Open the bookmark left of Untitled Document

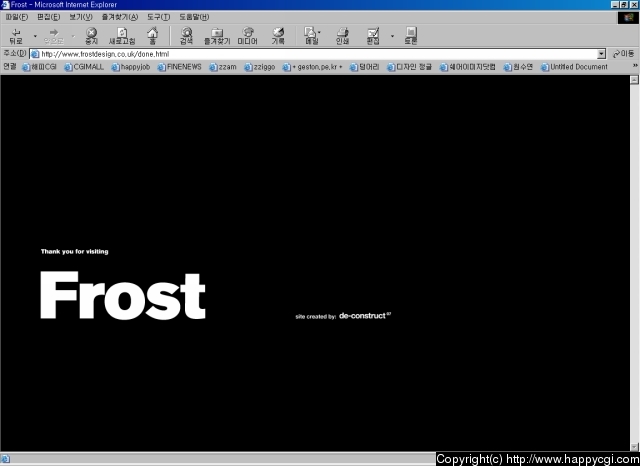pyautogui.click(x=518, y=67)
